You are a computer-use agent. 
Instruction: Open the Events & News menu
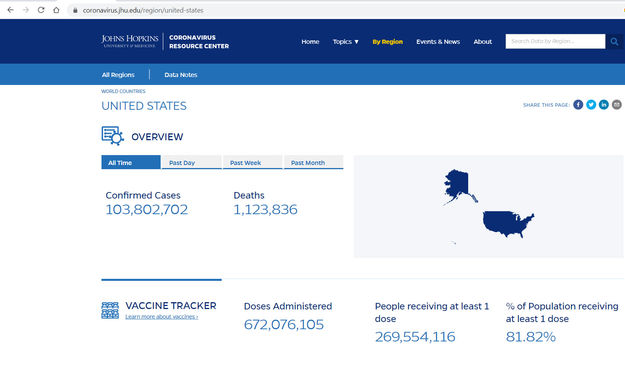(x=438, y=41)
